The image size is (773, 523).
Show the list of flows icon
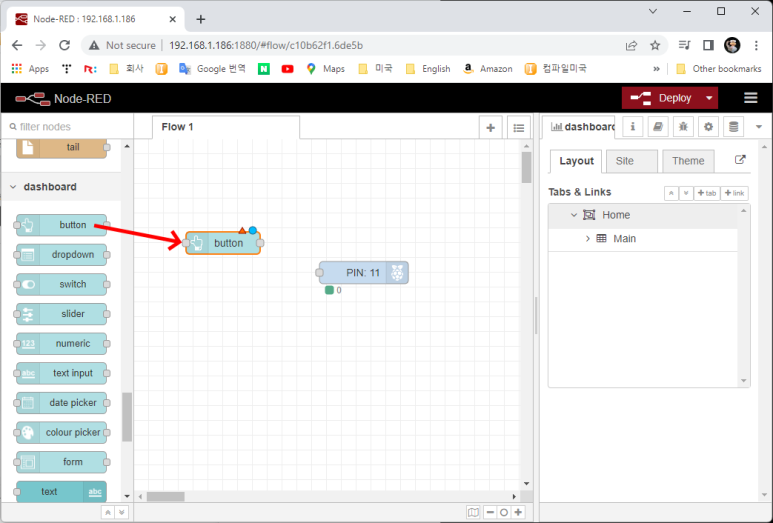(518, 127)
